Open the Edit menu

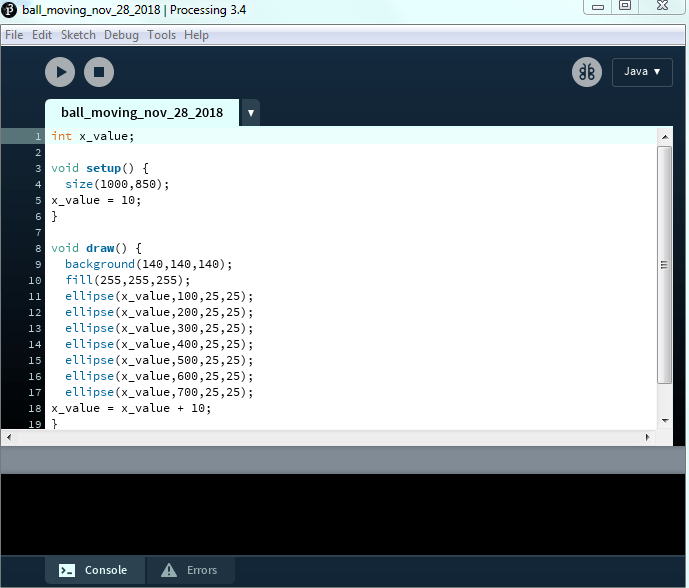point(42,35)
